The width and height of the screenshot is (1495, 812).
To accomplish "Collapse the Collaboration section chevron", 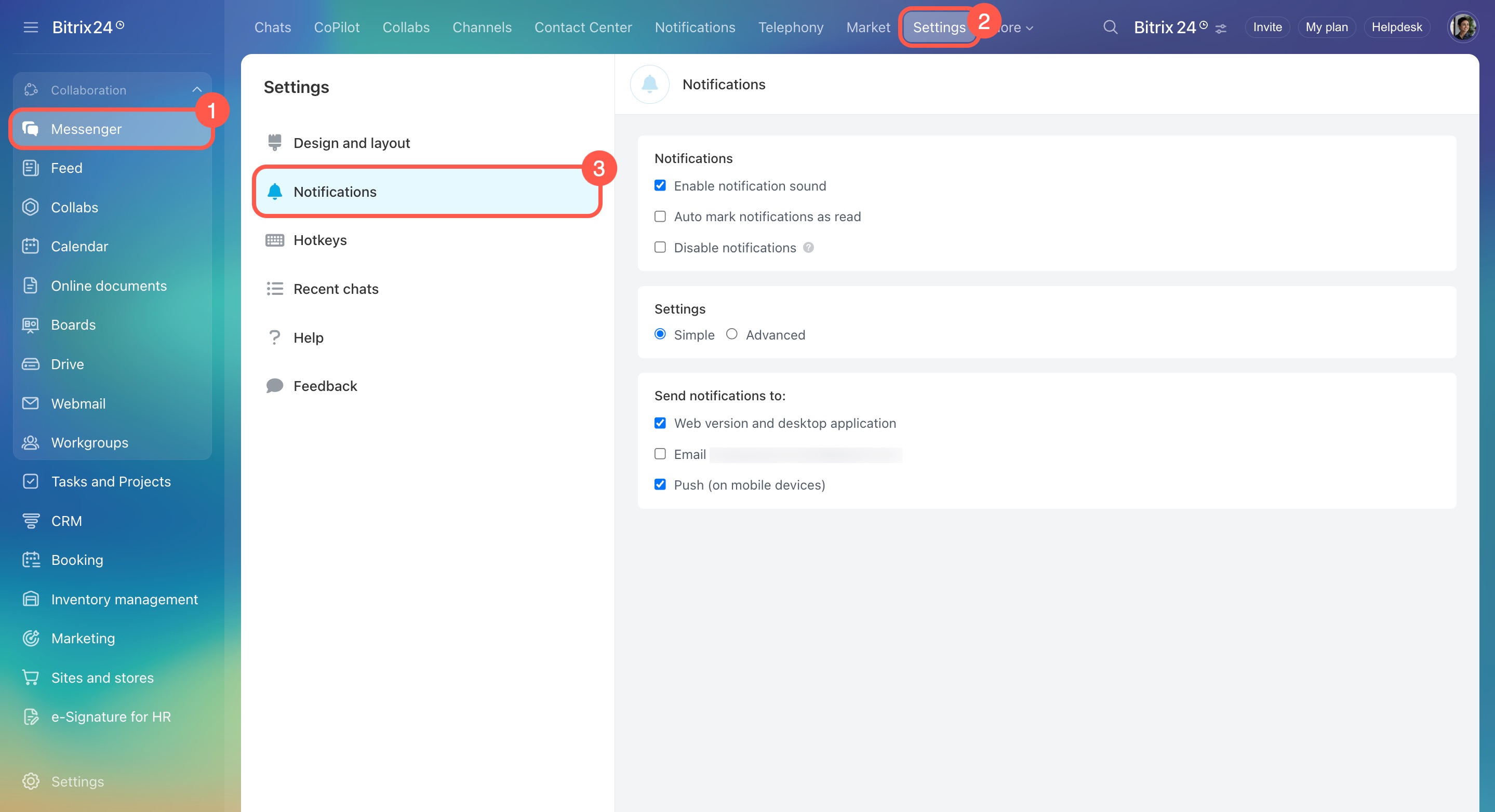I will [197, 90].
